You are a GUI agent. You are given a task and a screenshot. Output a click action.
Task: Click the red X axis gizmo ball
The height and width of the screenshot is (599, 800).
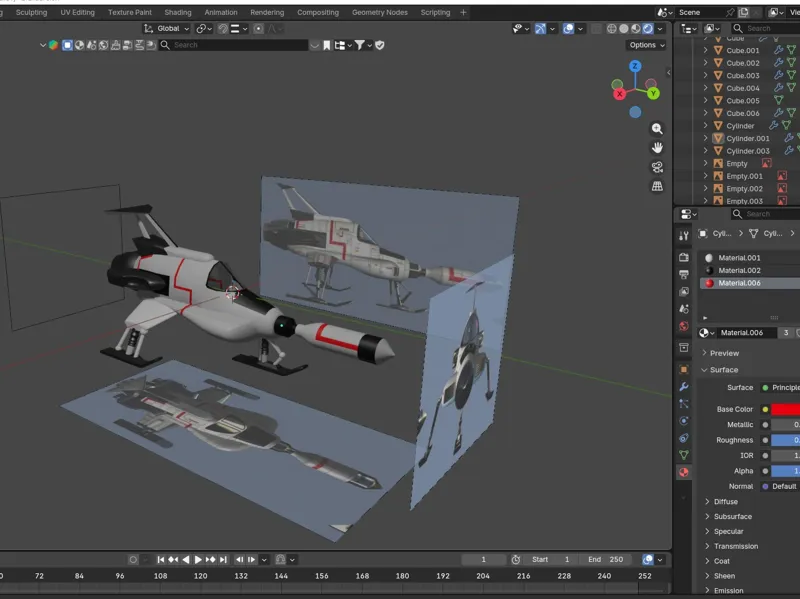click(619, 94)
